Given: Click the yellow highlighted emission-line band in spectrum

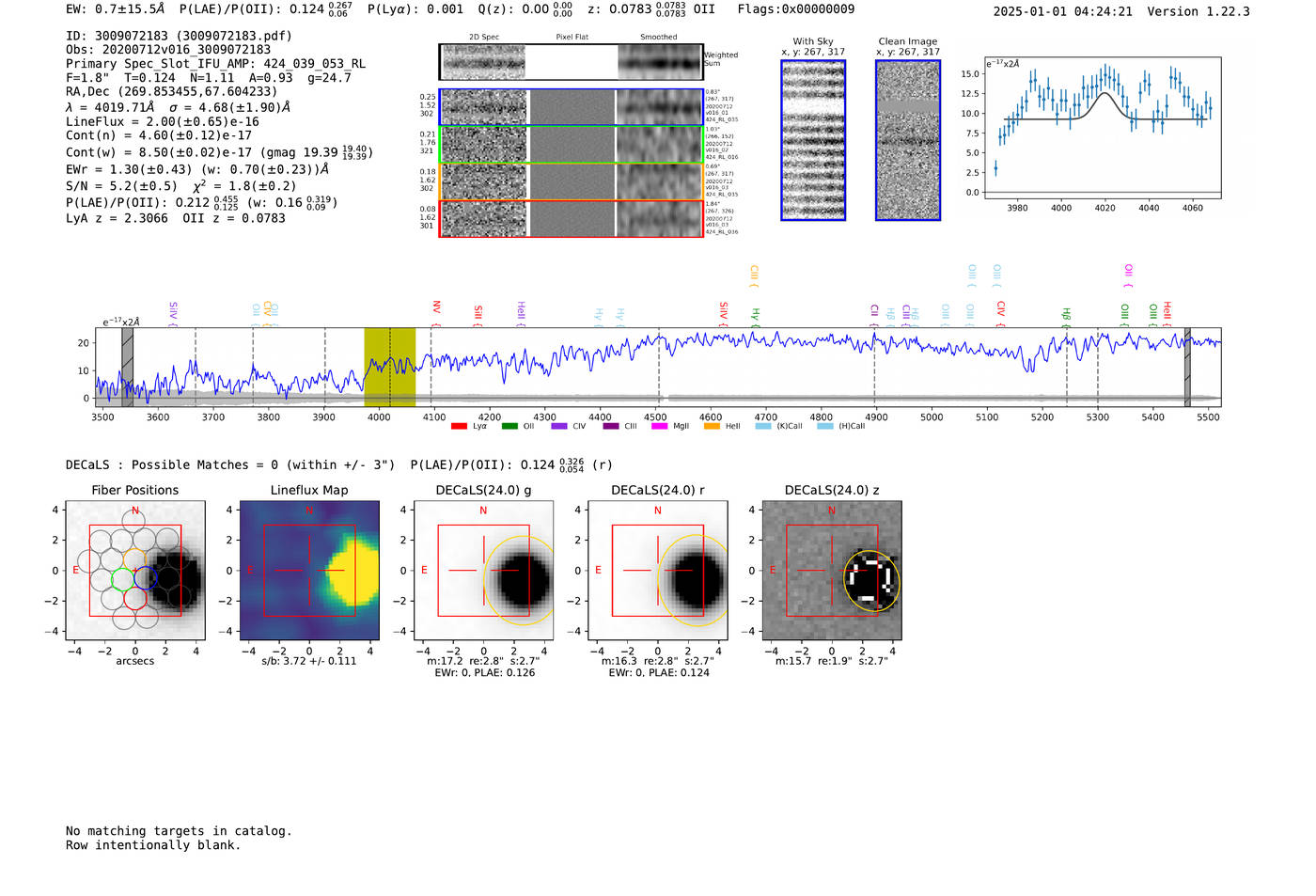Looking at the screenshot, I should pyautogui.click(x=390, y=367).
